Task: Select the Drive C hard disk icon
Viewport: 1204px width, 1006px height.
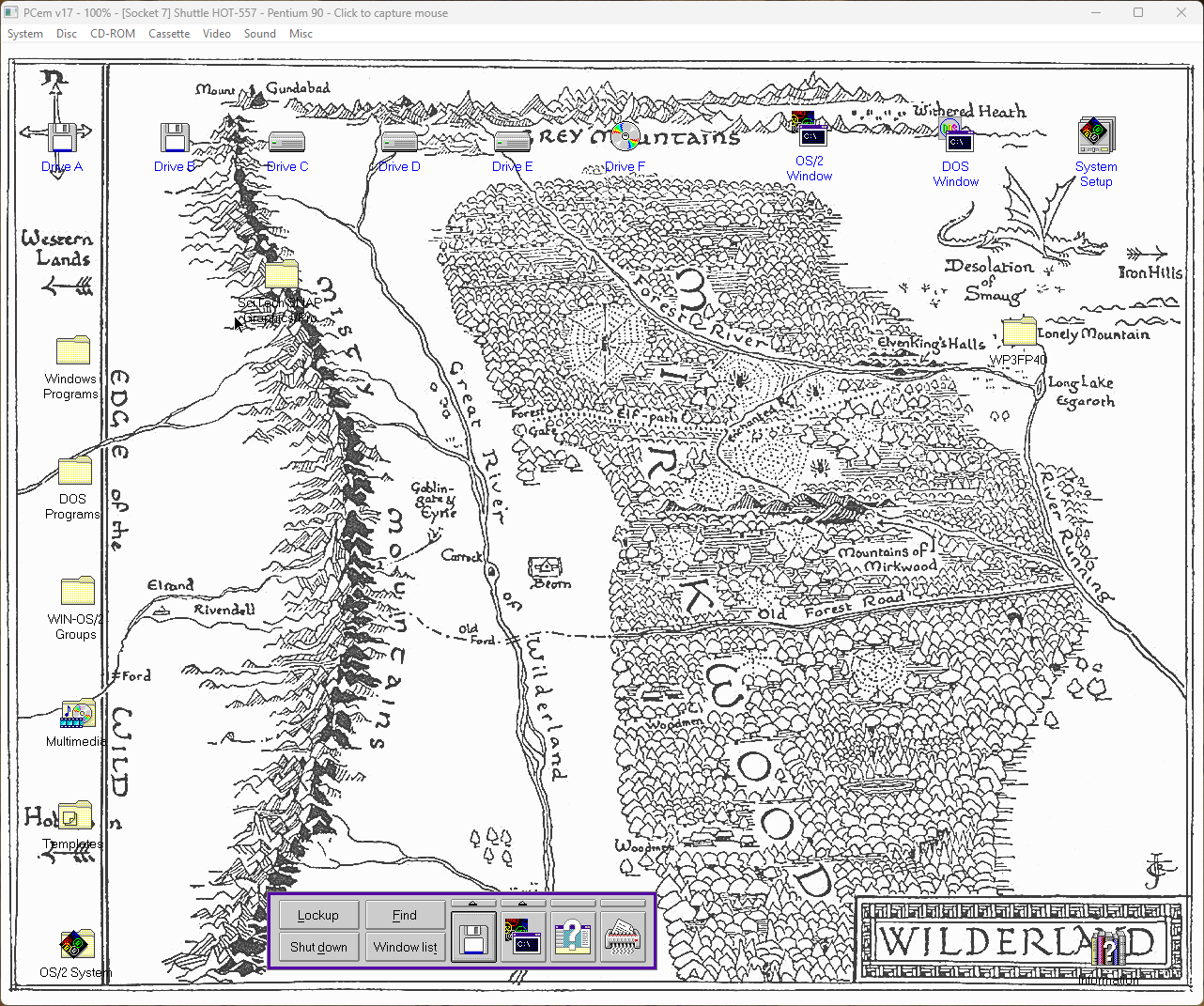Action: (286, 142)
